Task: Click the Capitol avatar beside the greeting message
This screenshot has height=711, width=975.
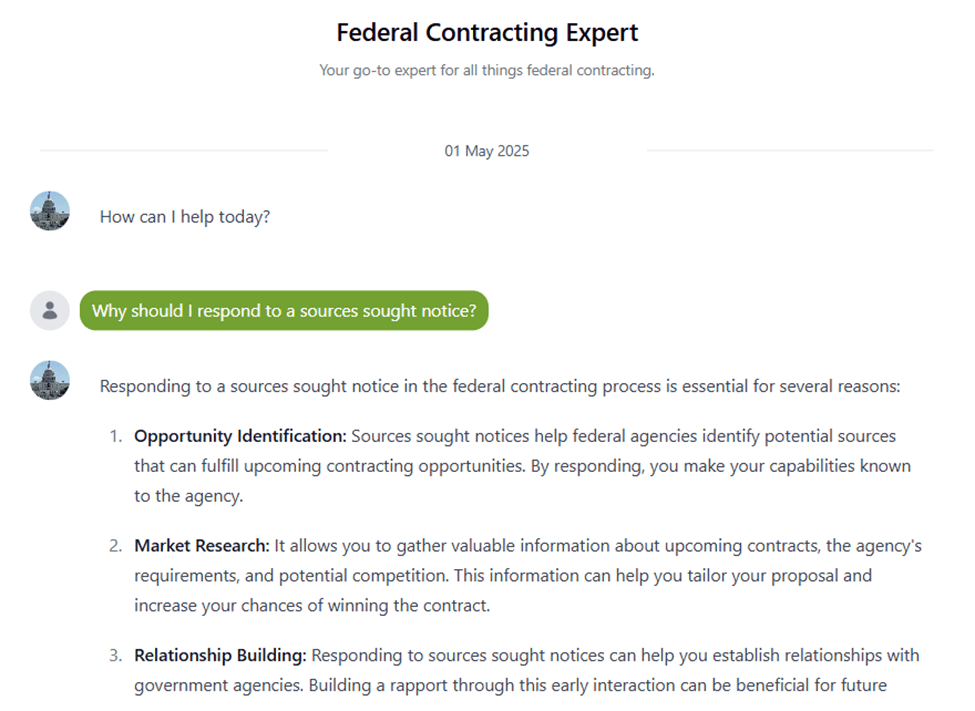Action: (x=50, y=211)
